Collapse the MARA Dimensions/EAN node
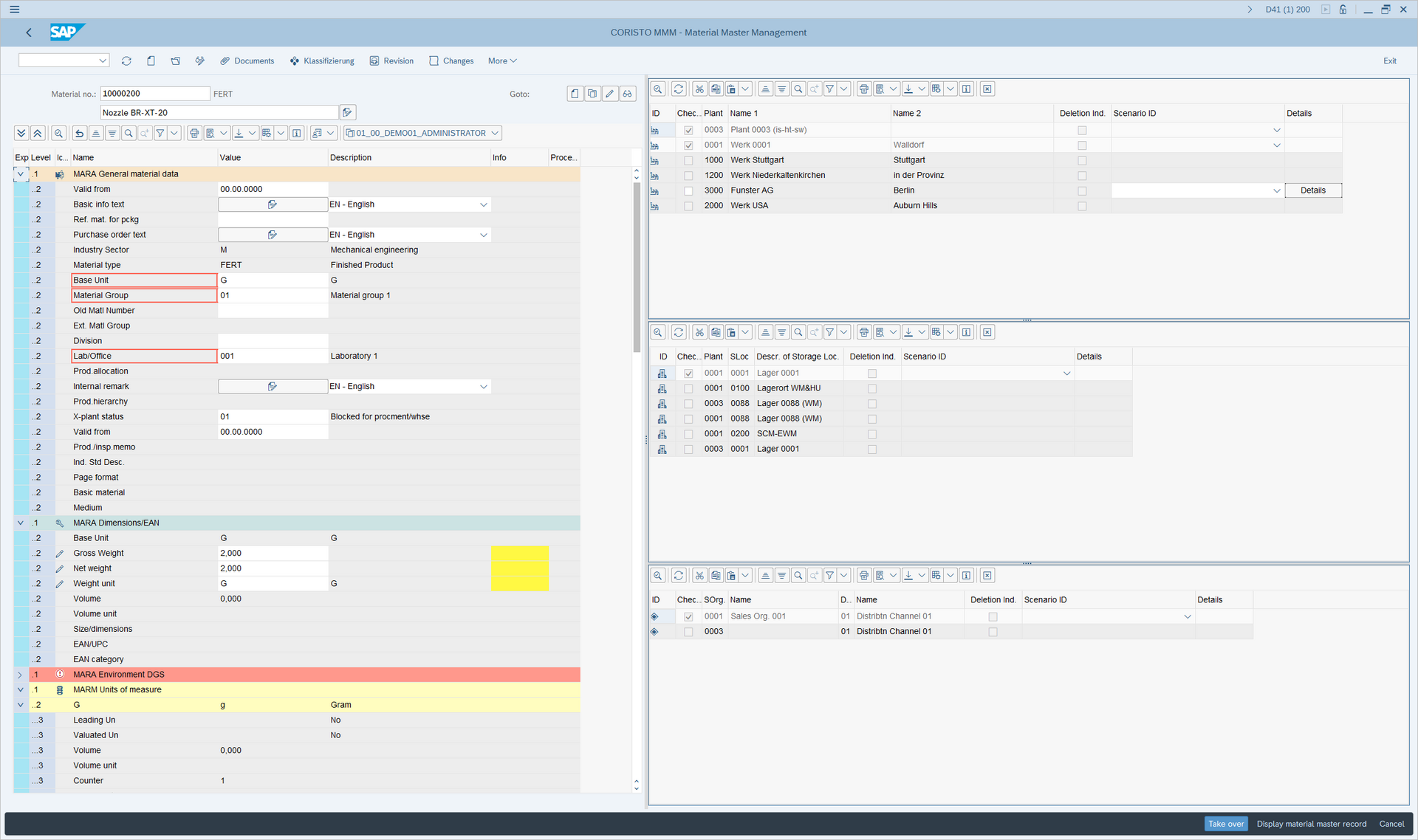The height and width of the screenshot is (840, 1418). 21,523
